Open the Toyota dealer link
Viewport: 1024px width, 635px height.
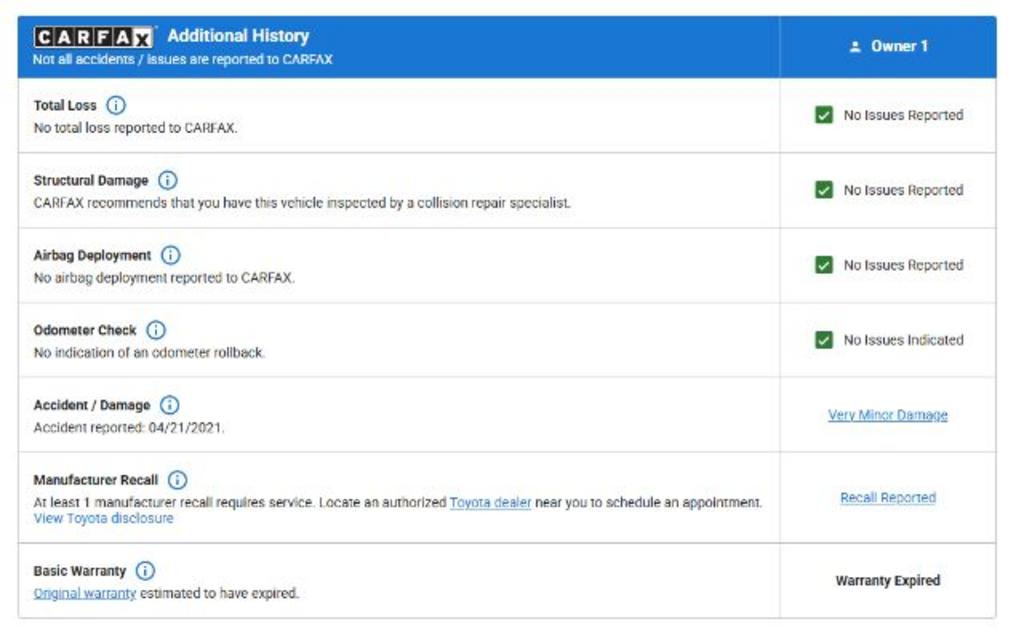tap(490, 503)
